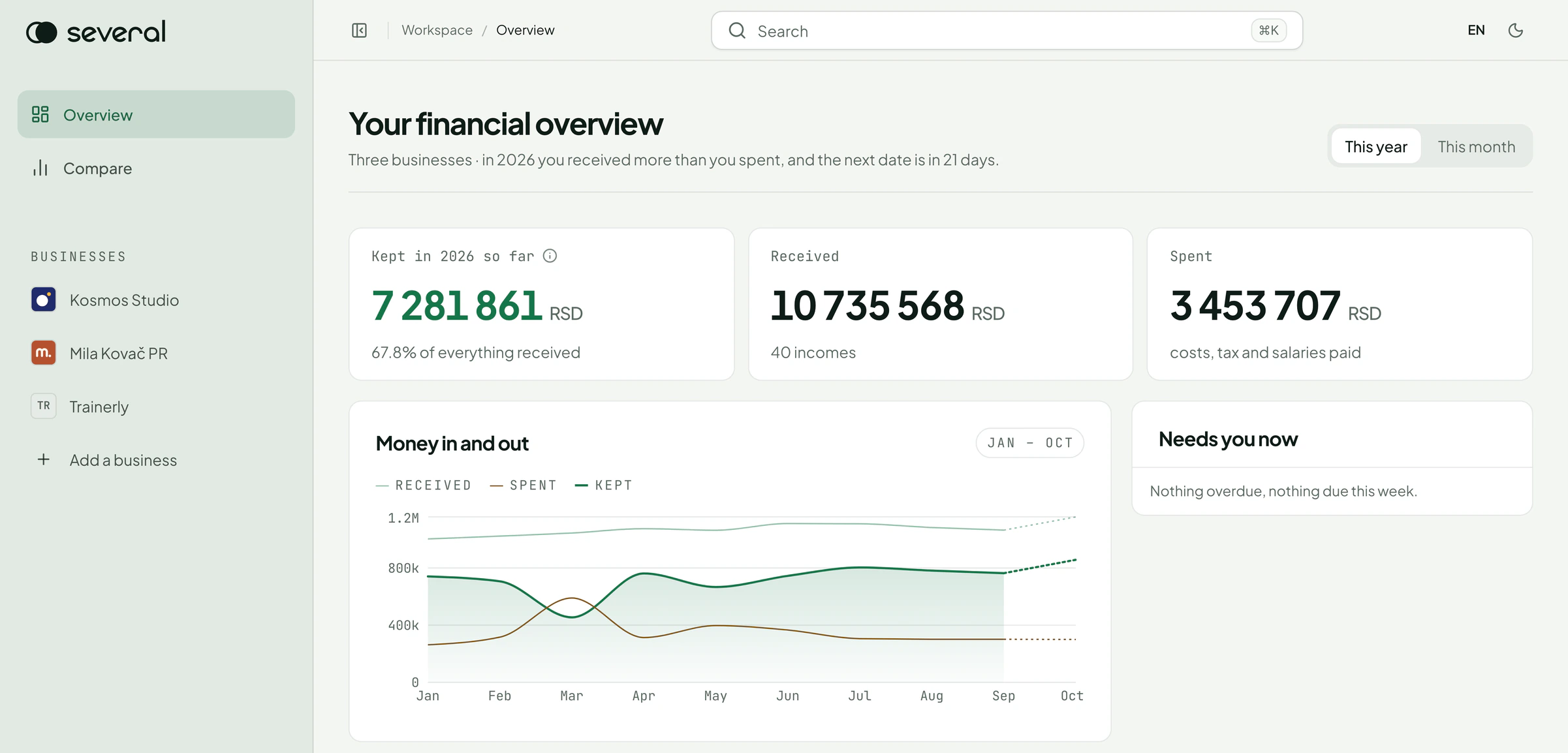Click the search magnifier icon
The height and width of the screenshot is (753, 1568).
pyautogui.click(x=737, y=30)
